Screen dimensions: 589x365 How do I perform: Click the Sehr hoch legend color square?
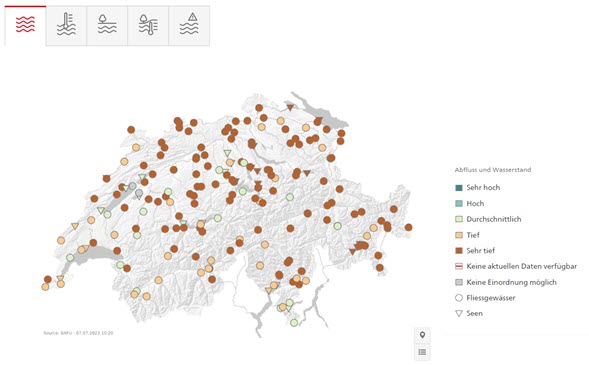pyautogui.click(x=459, y=187)
